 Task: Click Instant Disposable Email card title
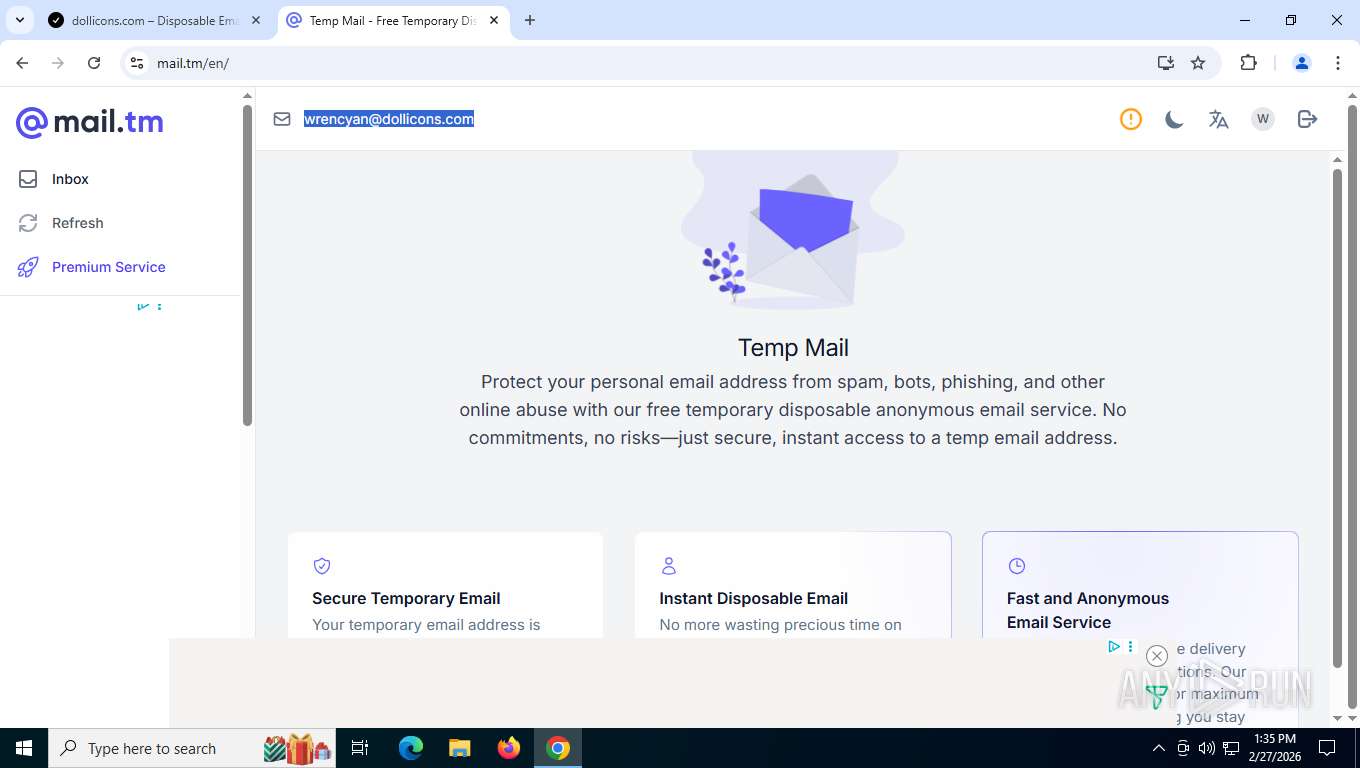[754, 598]
